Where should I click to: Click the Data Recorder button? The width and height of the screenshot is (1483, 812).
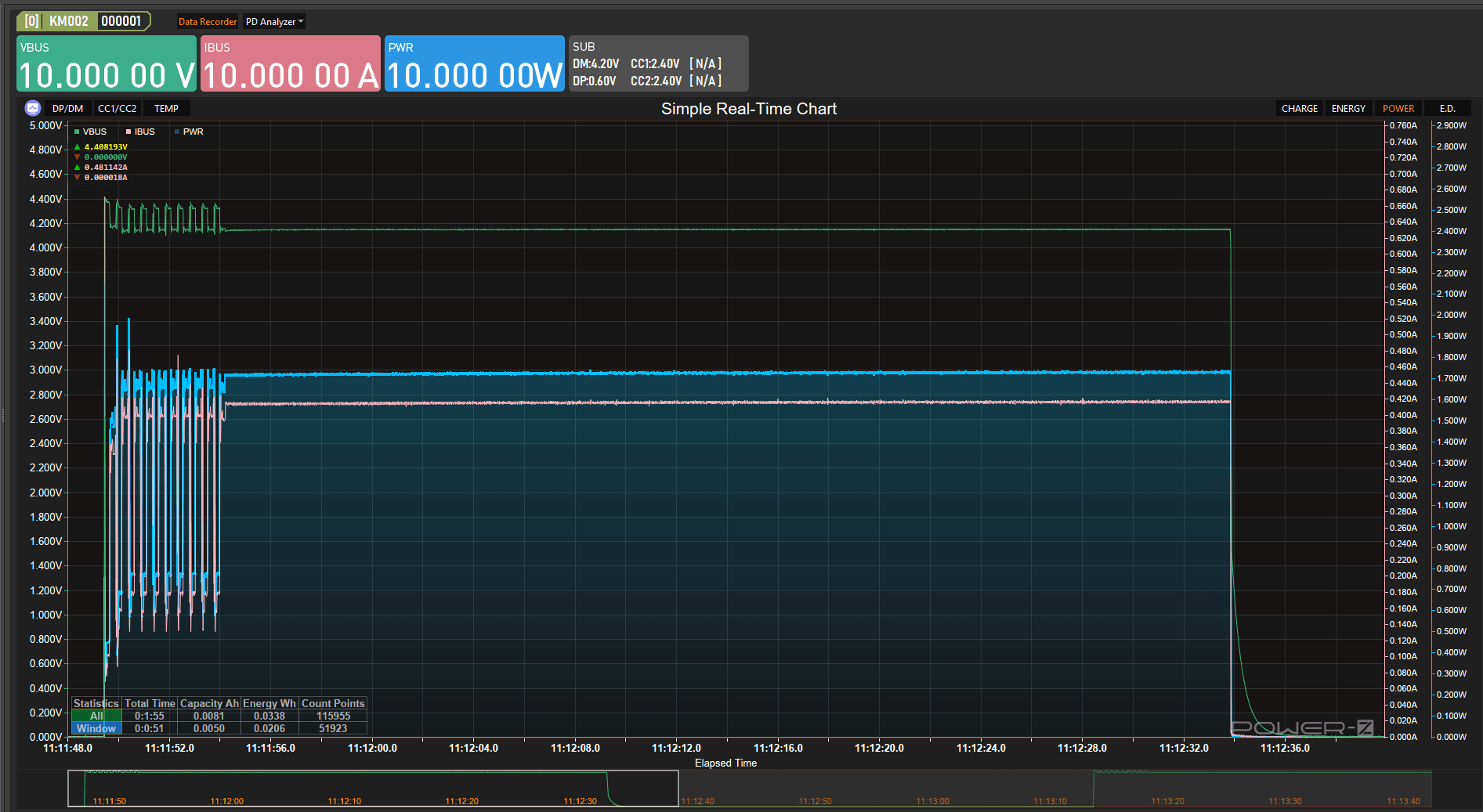click(x=207, y=21)
